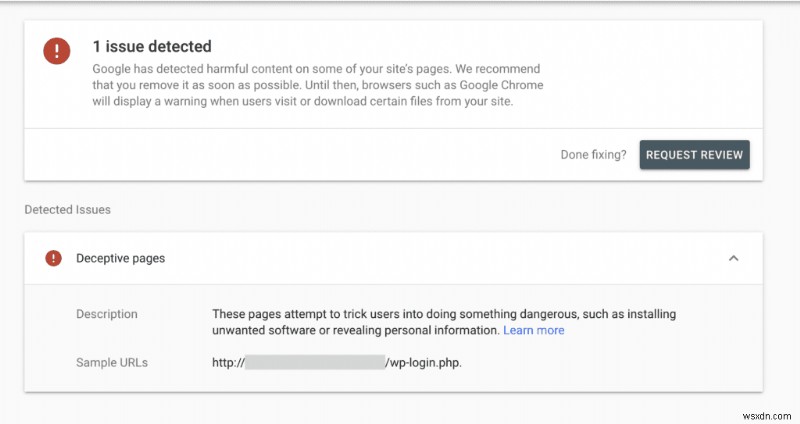This screenshot has height=424, width=800.
Task: Collapse the Deceptive pages section chevron
Action: click(x=733, y=258)
